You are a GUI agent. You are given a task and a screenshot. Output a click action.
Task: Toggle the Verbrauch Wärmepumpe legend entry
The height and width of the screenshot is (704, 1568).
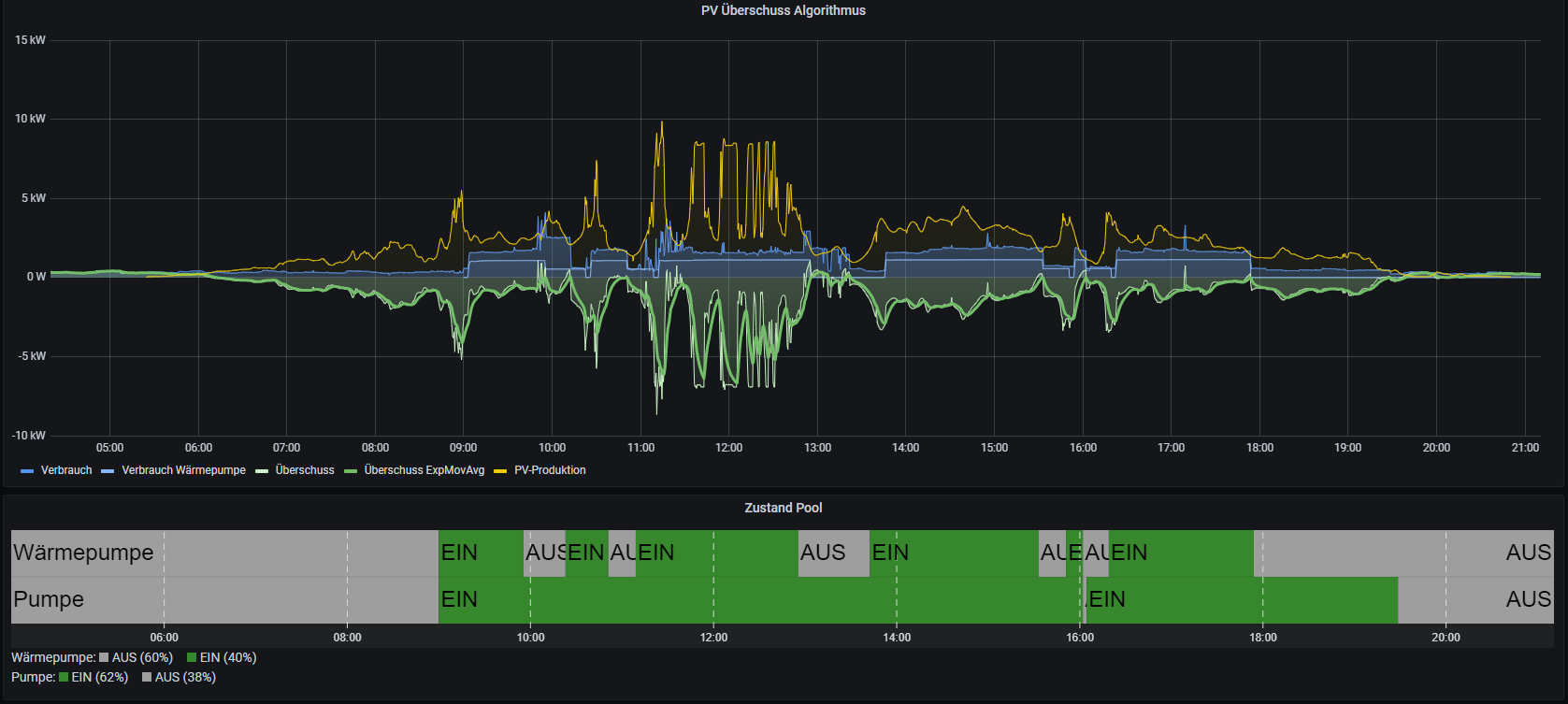tap(183, 470)
